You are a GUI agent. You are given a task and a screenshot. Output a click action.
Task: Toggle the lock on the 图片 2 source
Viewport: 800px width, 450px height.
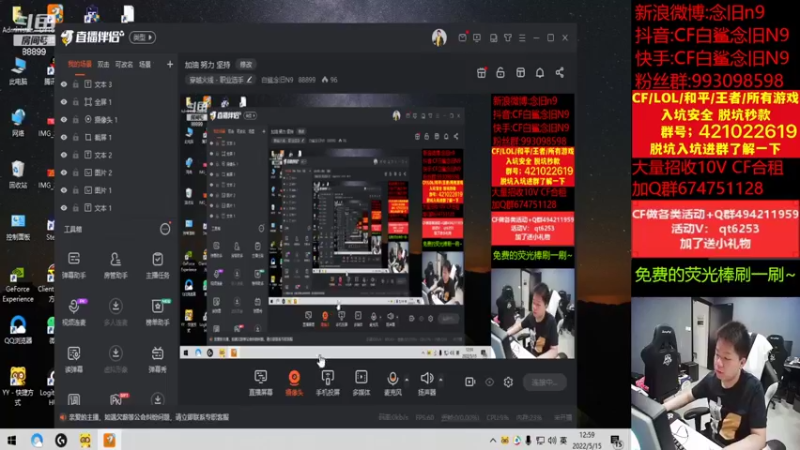[x=76, y=172]
